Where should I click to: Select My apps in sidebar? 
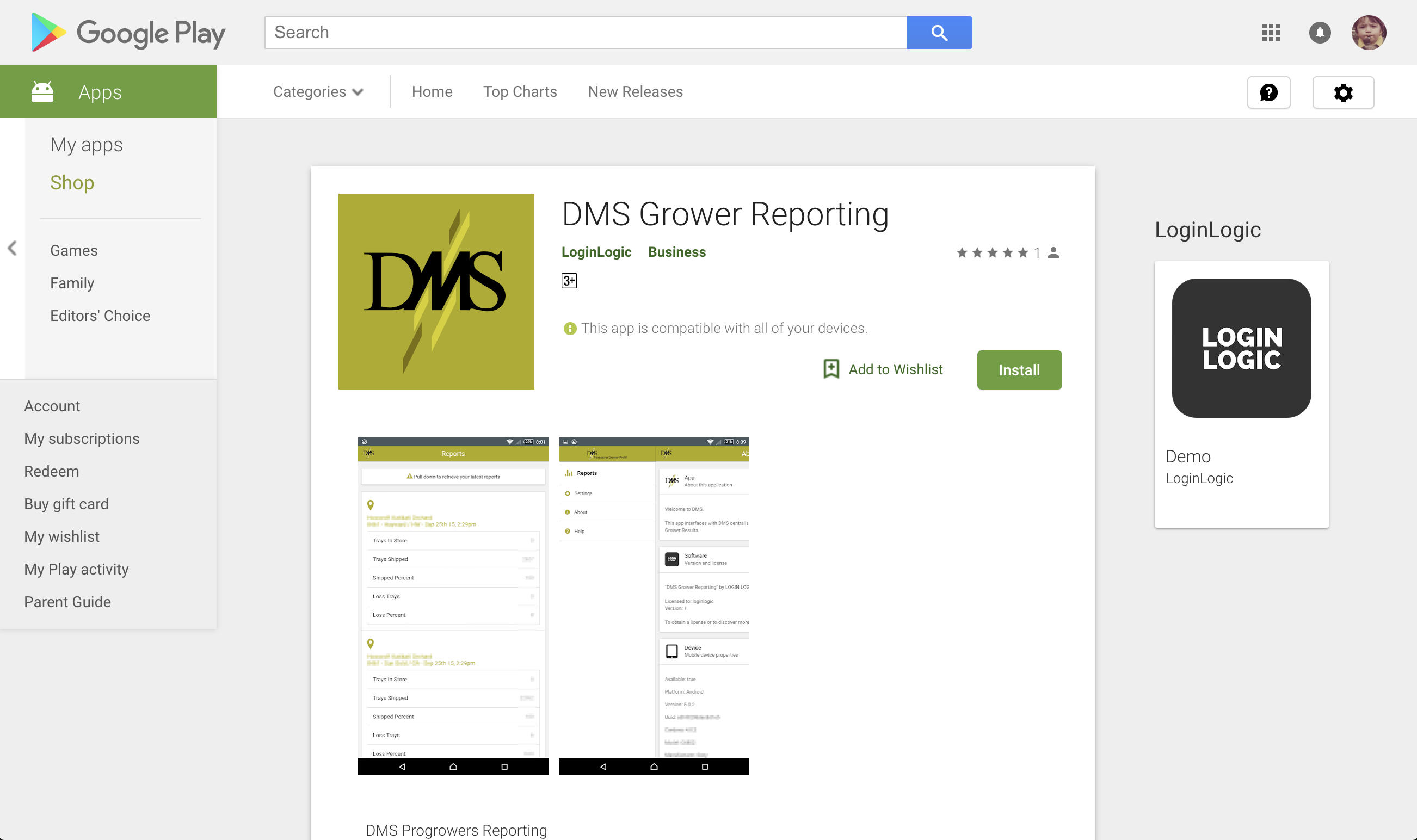(x=86, y=145)
